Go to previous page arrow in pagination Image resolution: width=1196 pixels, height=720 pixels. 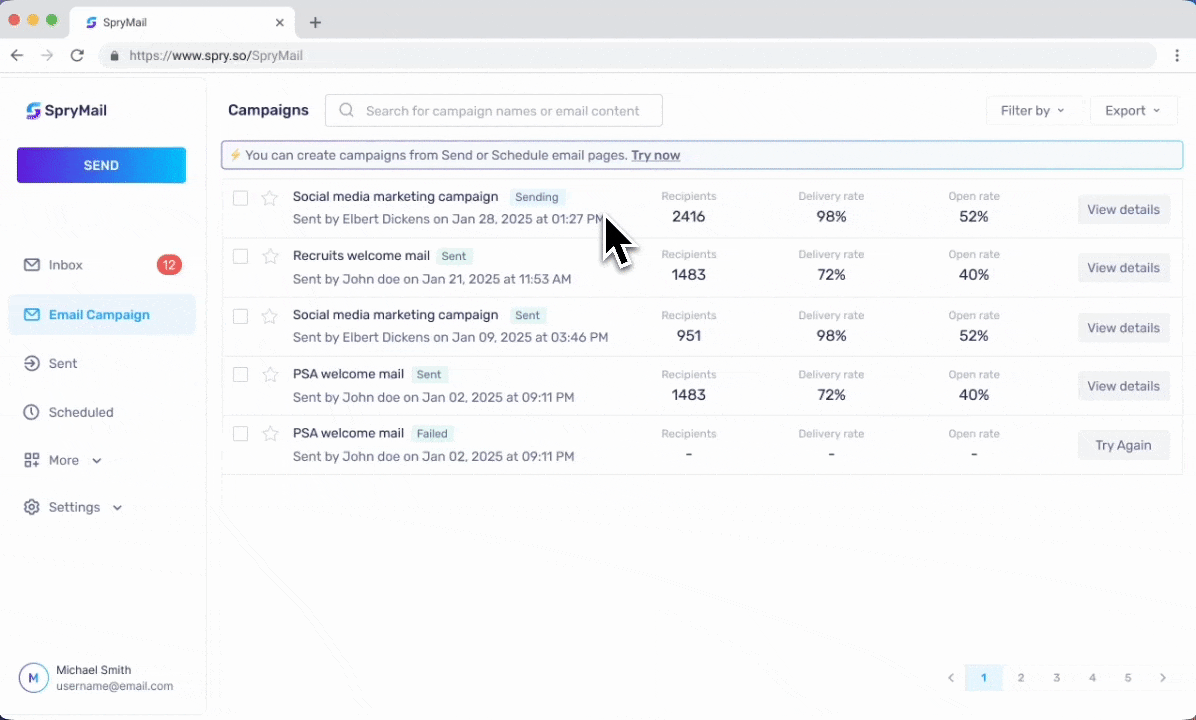[x=951, y=677]
